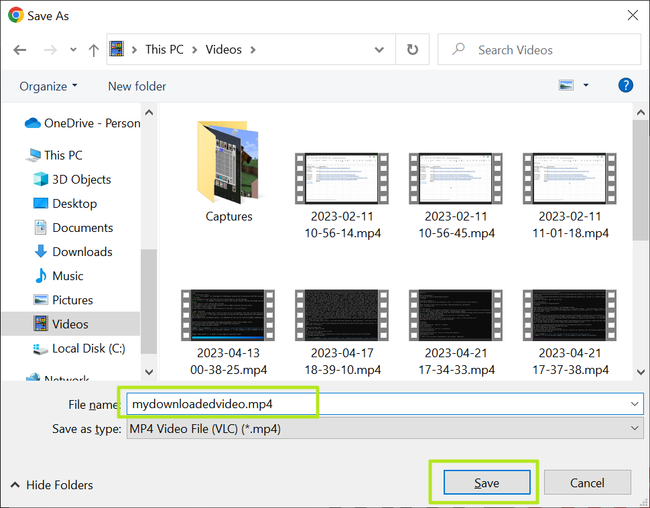Change the view layout icon
Screen dimensions: 650x508
tap(566, 85)
